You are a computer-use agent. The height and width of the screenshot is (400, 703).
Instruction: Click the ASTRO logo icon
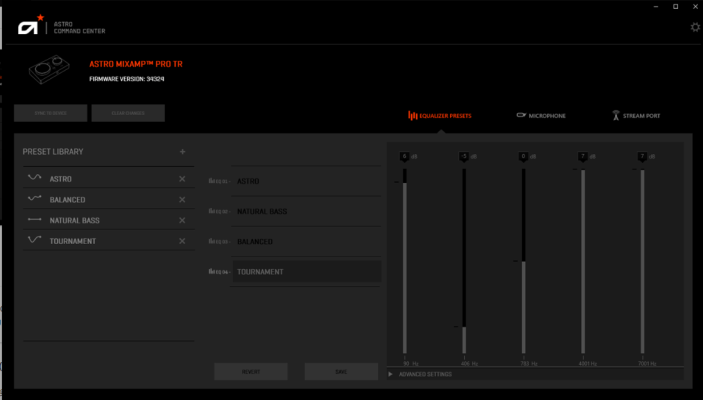31,25
